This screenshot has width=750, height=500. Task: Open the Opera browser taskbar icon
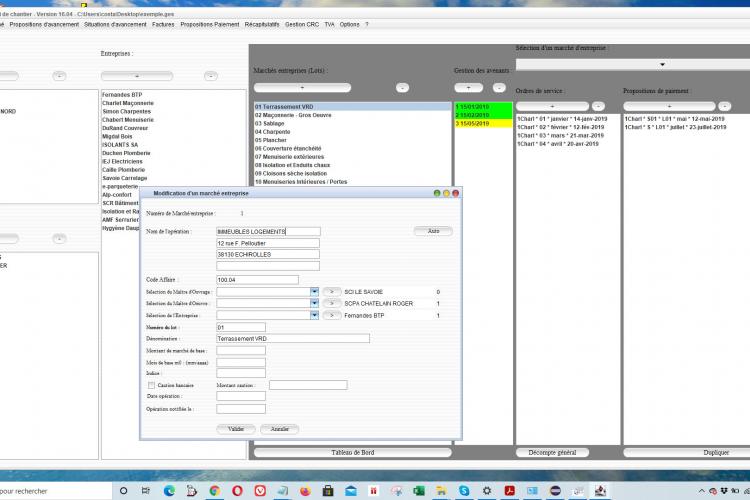[x=237, y=491]
